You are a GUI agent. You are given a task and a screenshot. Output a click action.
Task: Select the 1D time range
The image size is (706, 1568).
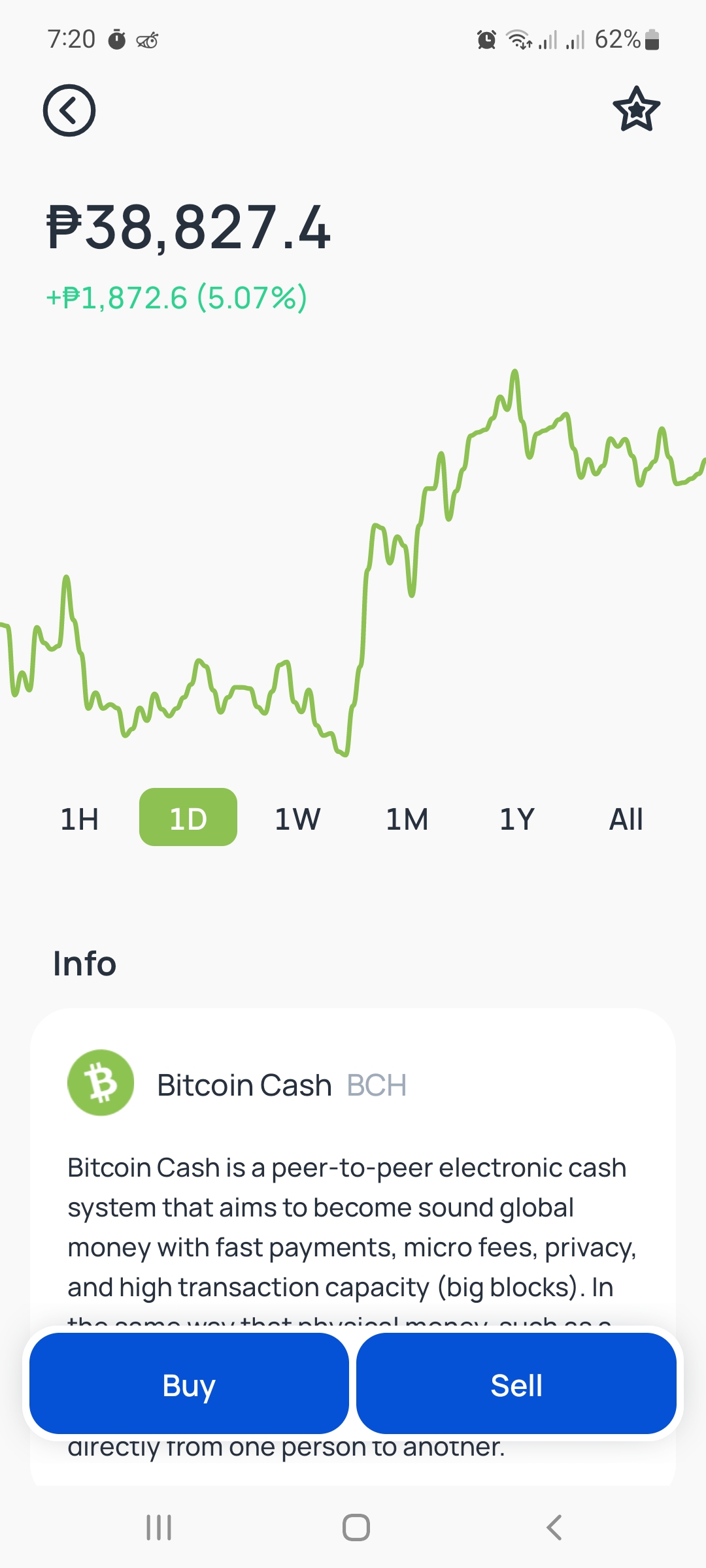(x=188, y=817)
